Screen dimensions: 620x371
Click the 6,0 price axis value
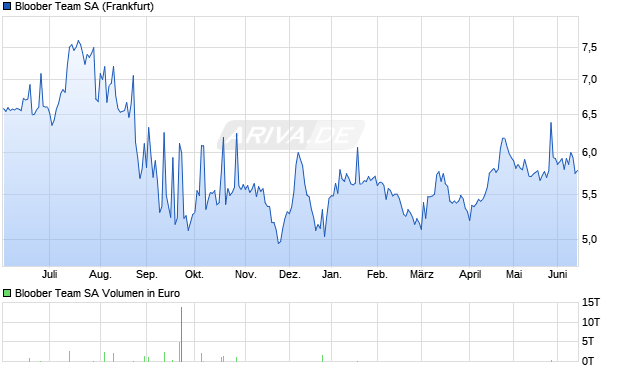point(589,152)
